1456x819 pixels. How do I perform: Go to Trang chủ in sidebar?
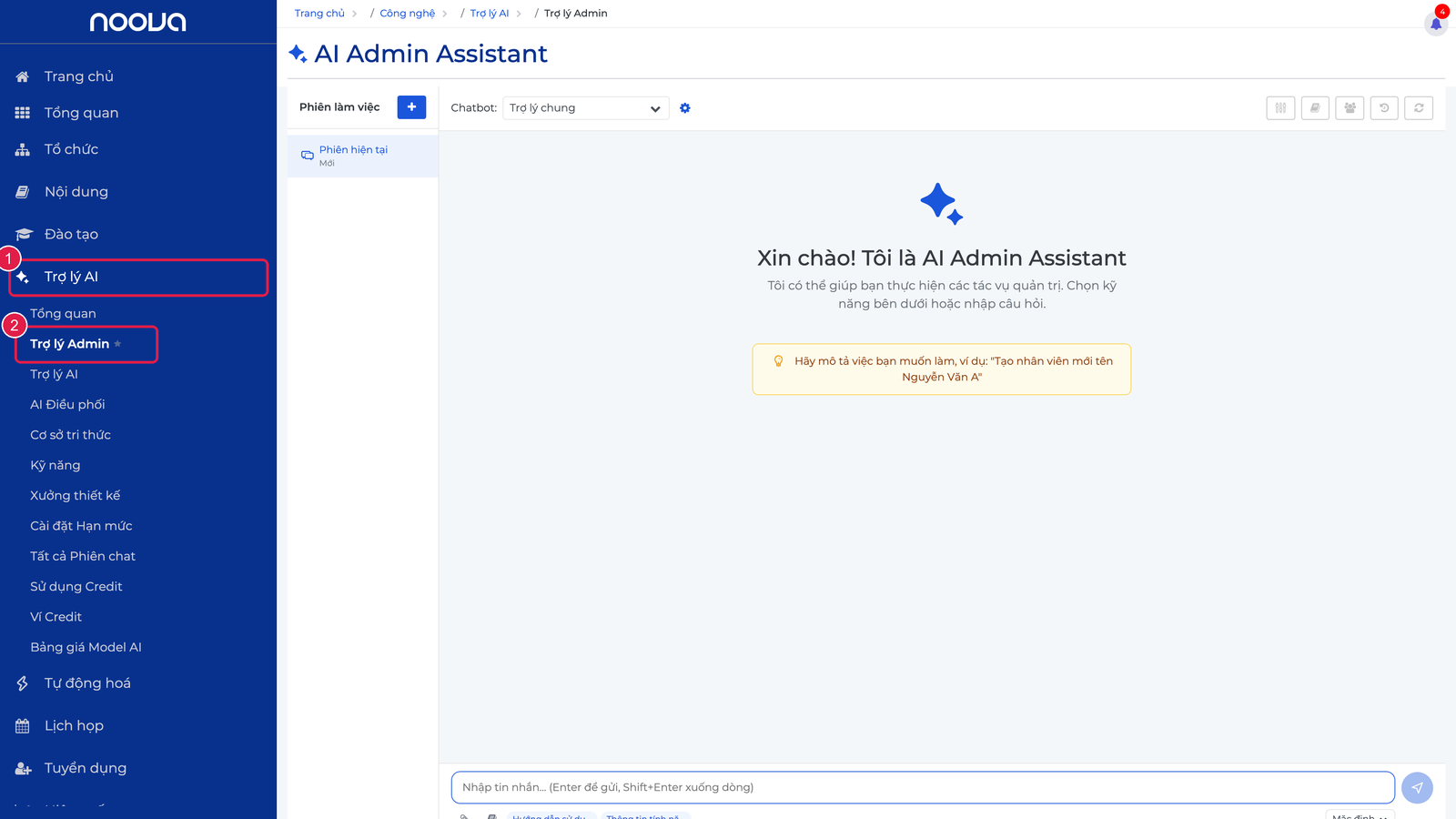[79, 76]
